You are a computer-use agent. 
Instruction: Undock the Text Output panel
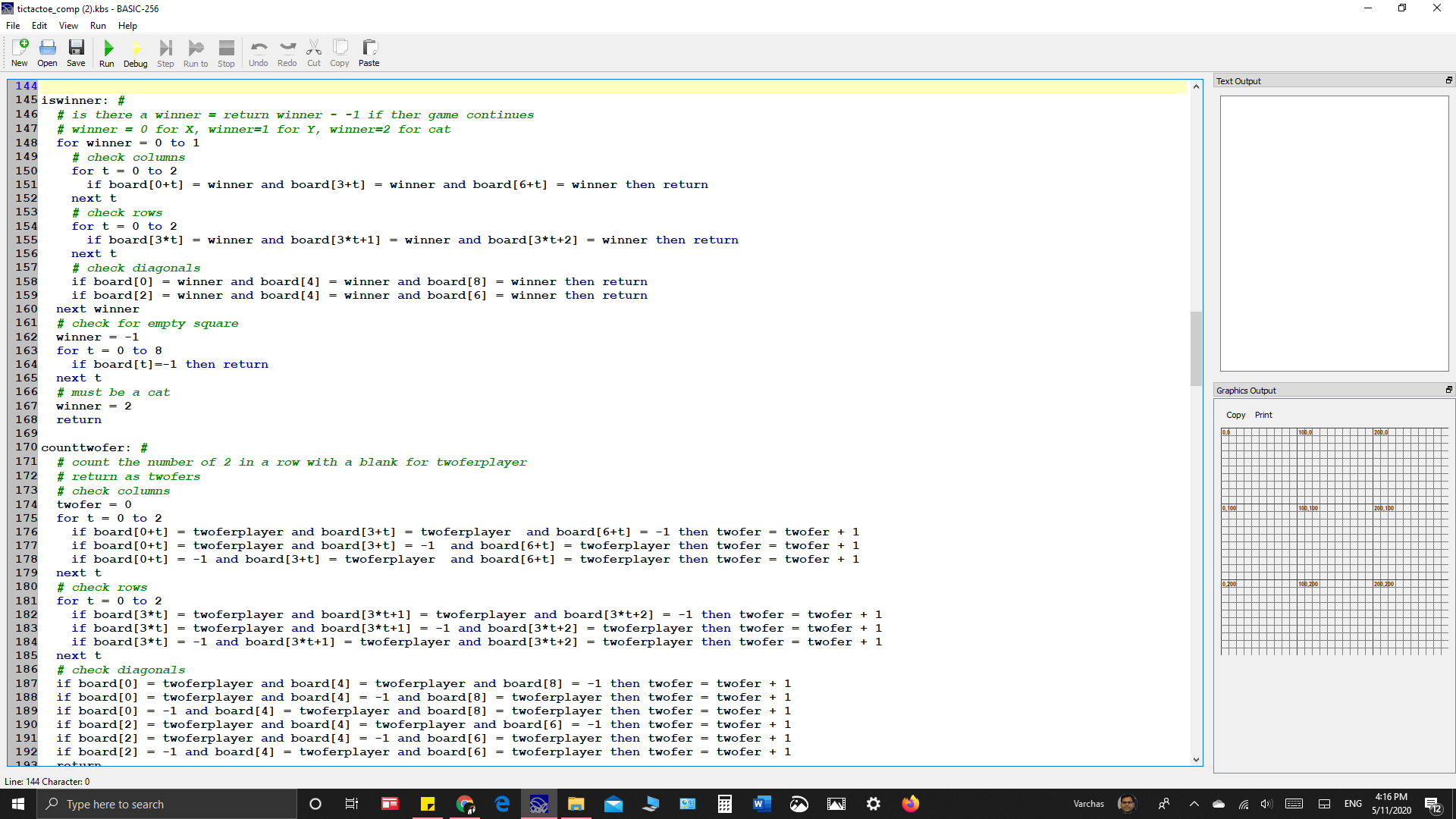click(x=1449, y=80)
